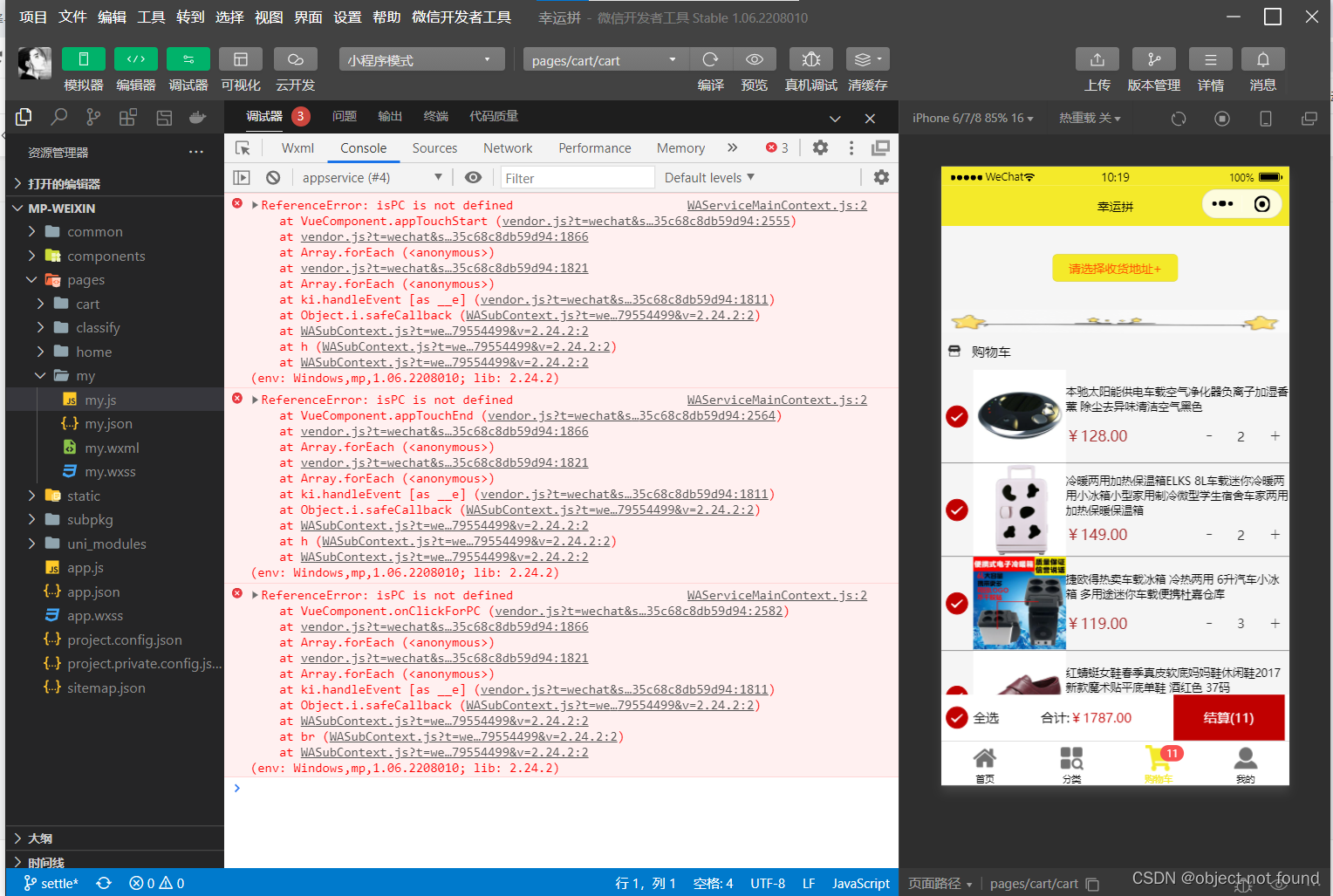Collapse the MP-WEIXIN project root
This screenshot has width=1333, height=896.
61,209
